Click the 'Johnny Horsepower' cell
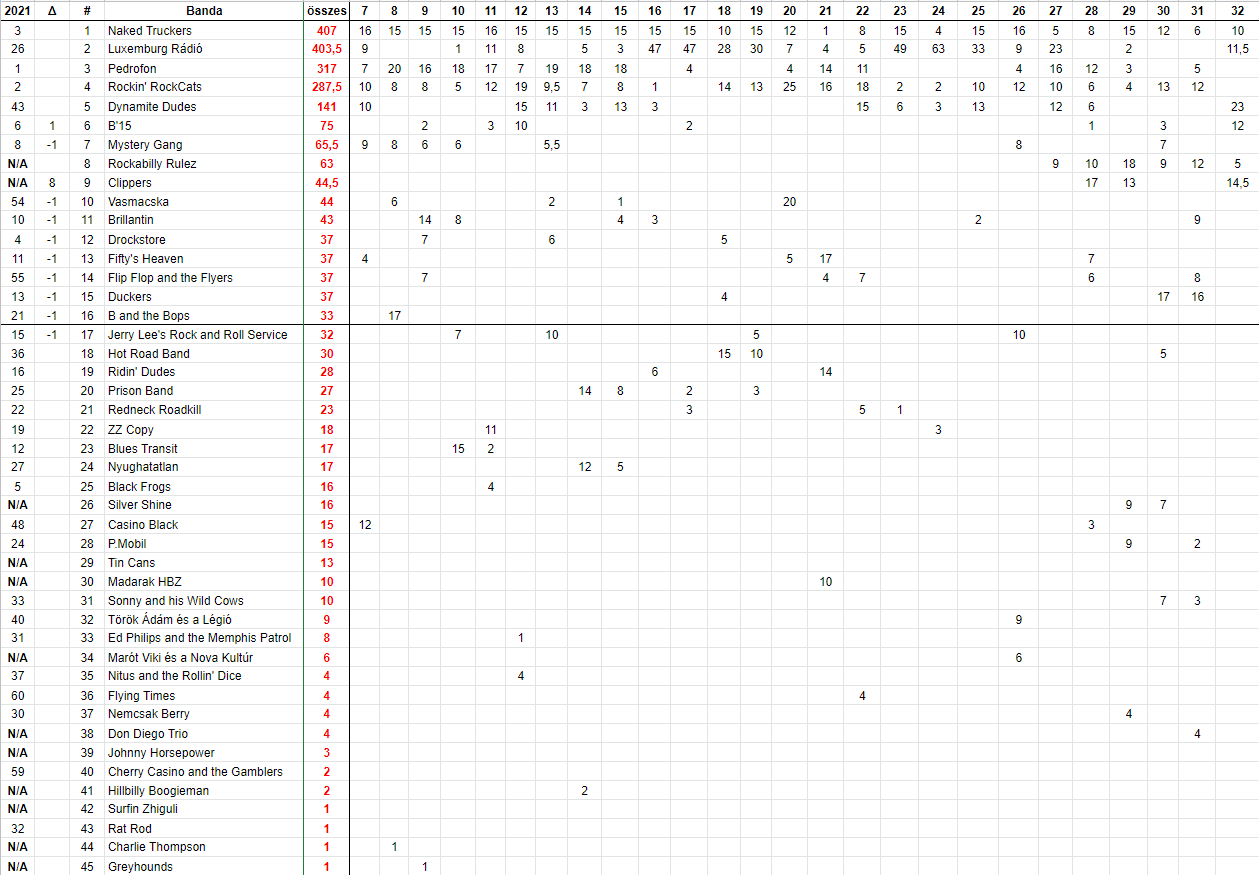1259x875 pixels. (204, 753)
